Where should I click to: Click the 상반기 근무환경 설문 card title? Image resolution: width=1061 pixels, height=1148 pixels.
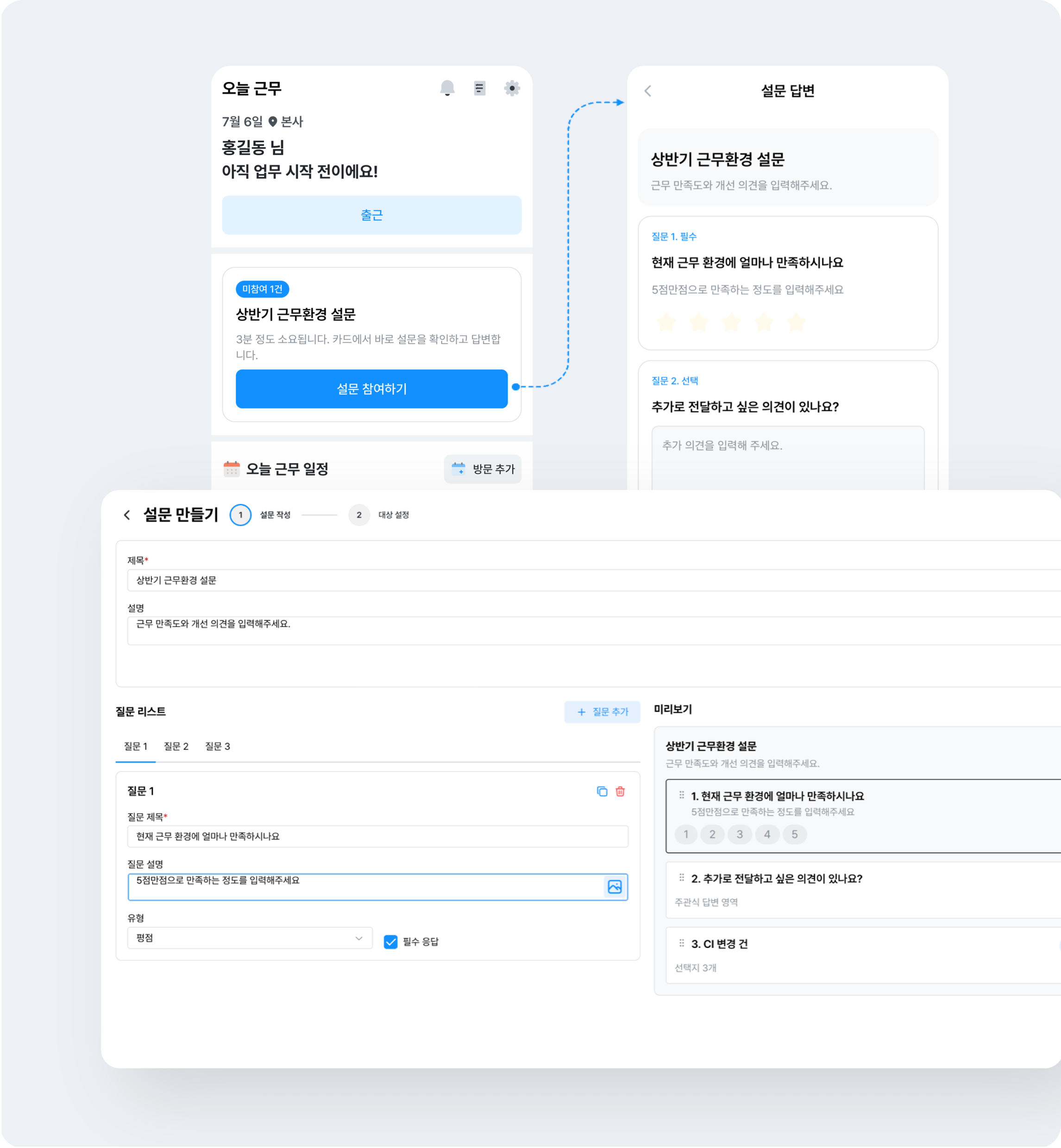pyautogui.click(x=295, y=314)
